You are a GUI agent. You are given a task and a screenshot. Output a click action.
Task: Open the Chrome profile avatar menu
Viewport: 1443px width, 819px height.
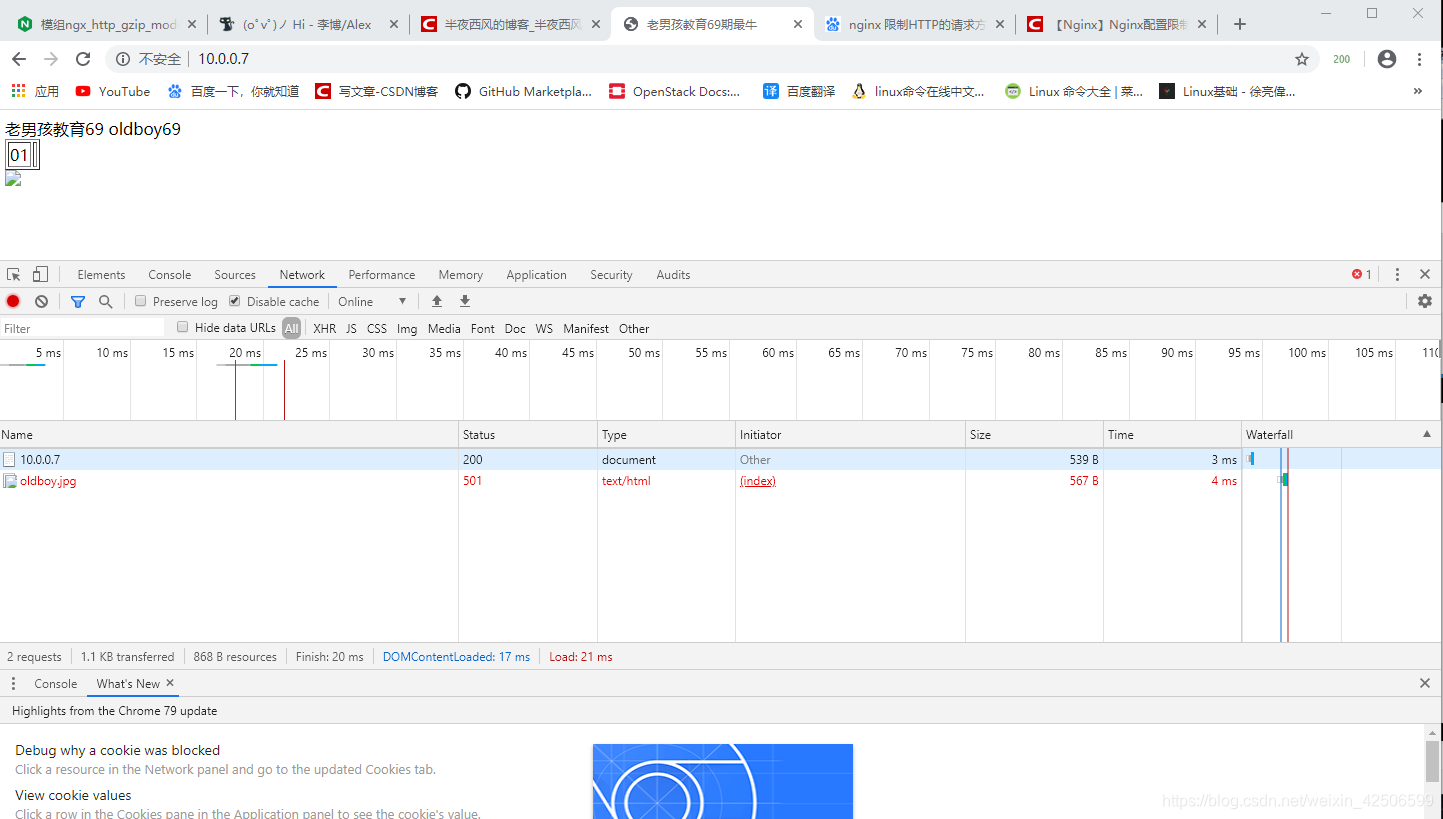pos(1386,59)
